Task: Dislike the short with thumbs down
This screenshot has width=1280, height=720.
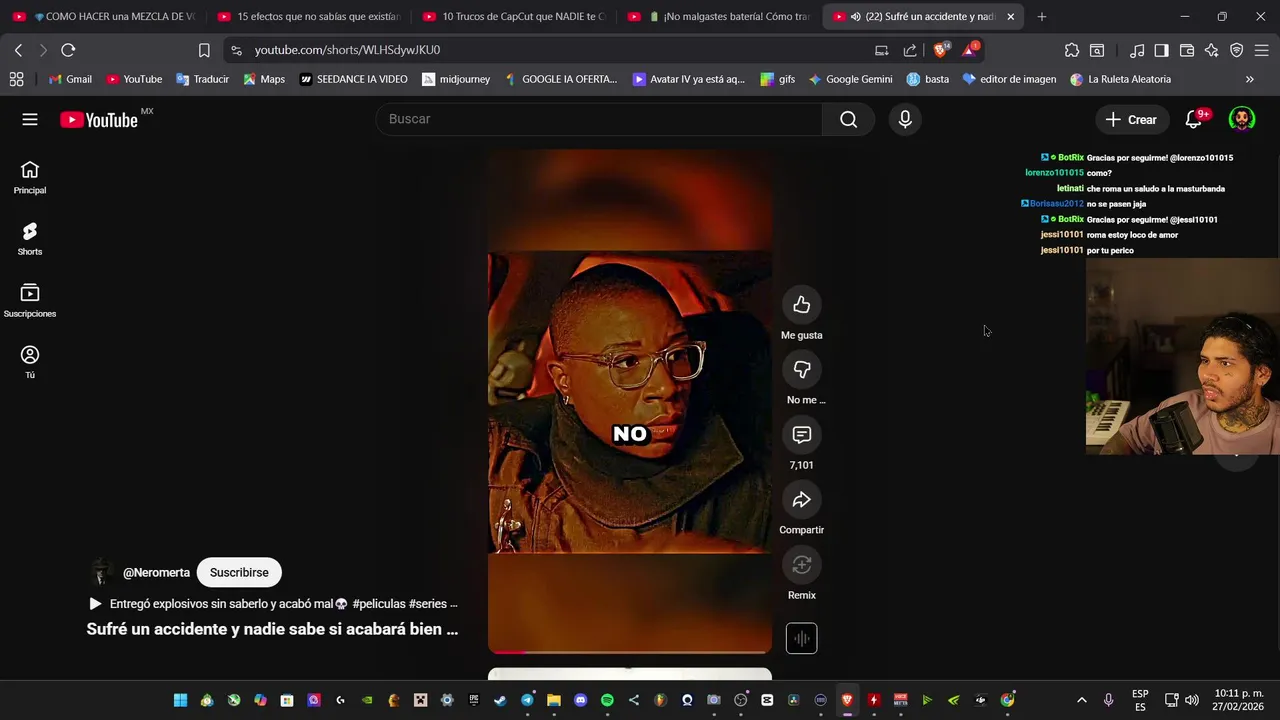Action: (x=801, y=370)
